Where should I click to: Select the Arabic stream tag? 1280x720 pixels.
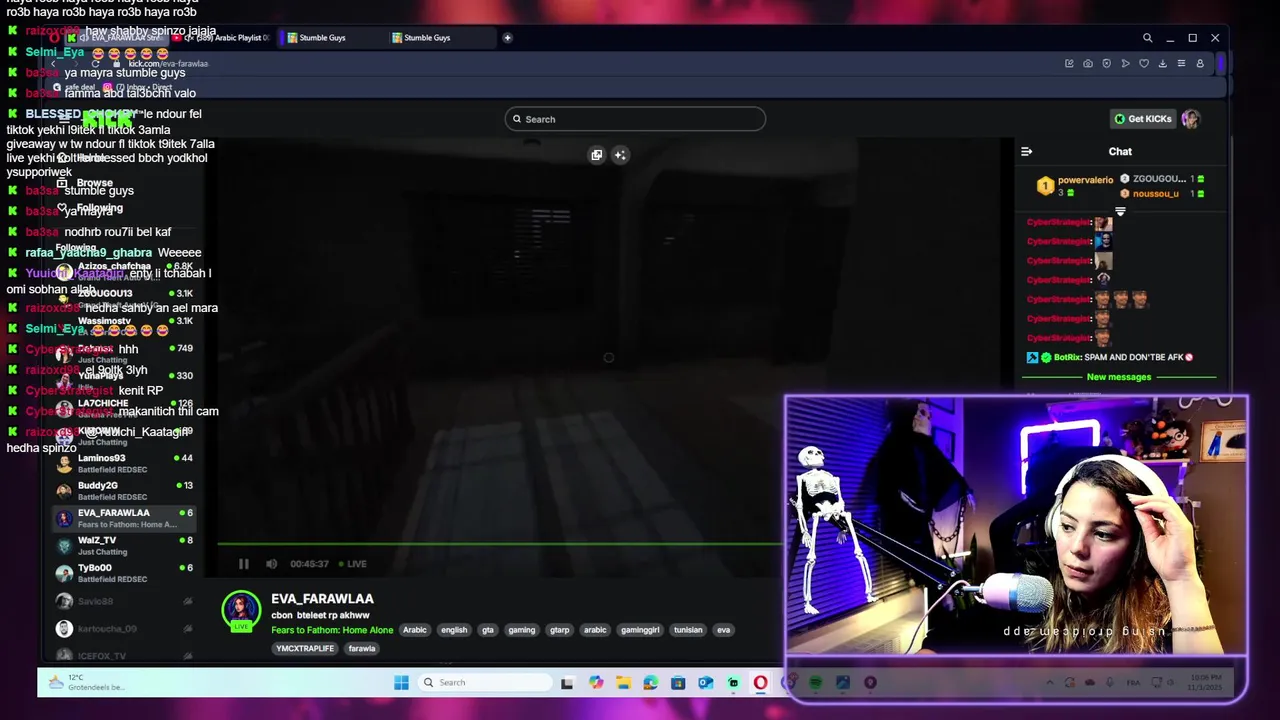click(x=415, y=630)
